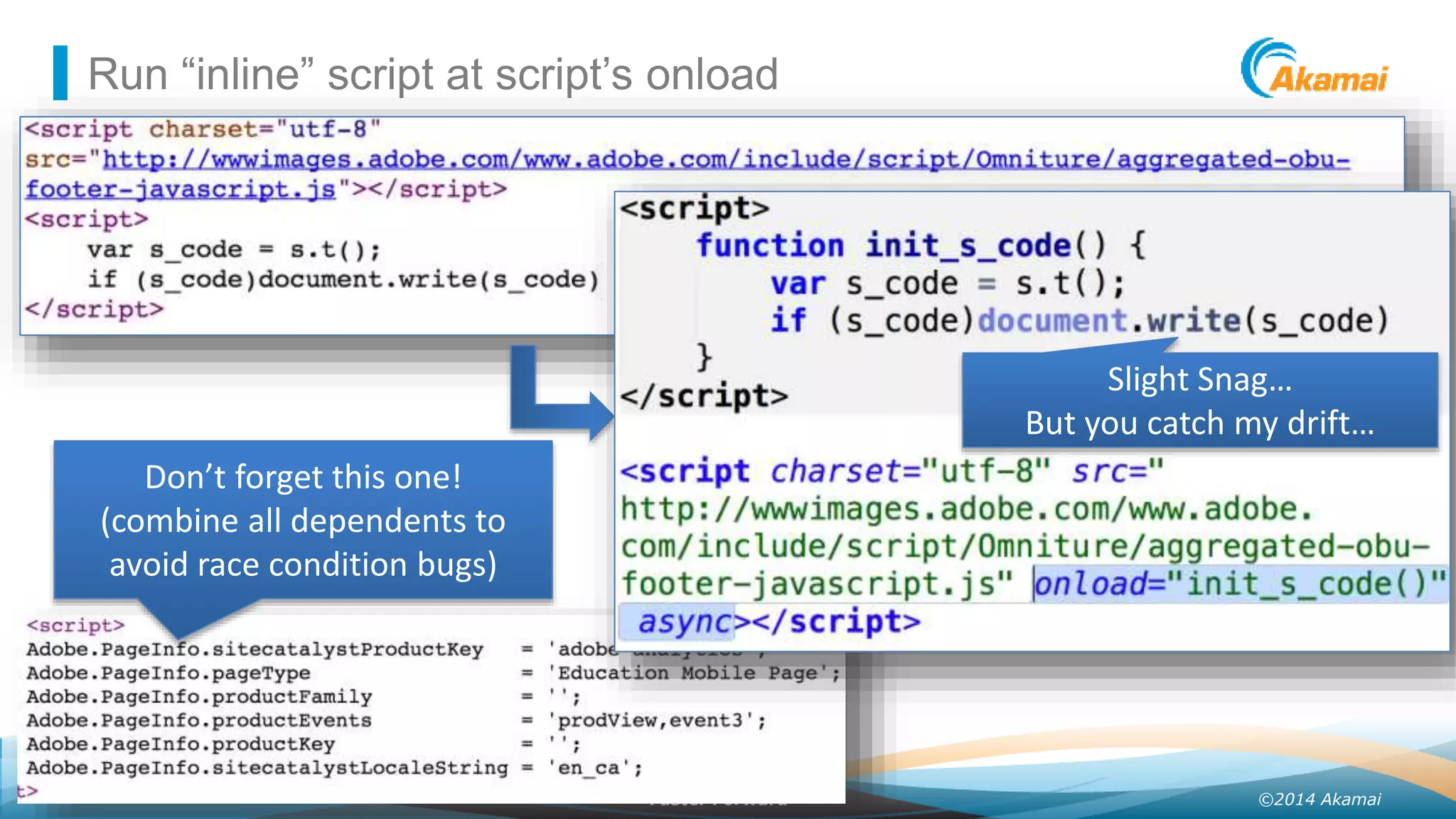Click 'Don't forget this one!' callout text

[304, 477]
